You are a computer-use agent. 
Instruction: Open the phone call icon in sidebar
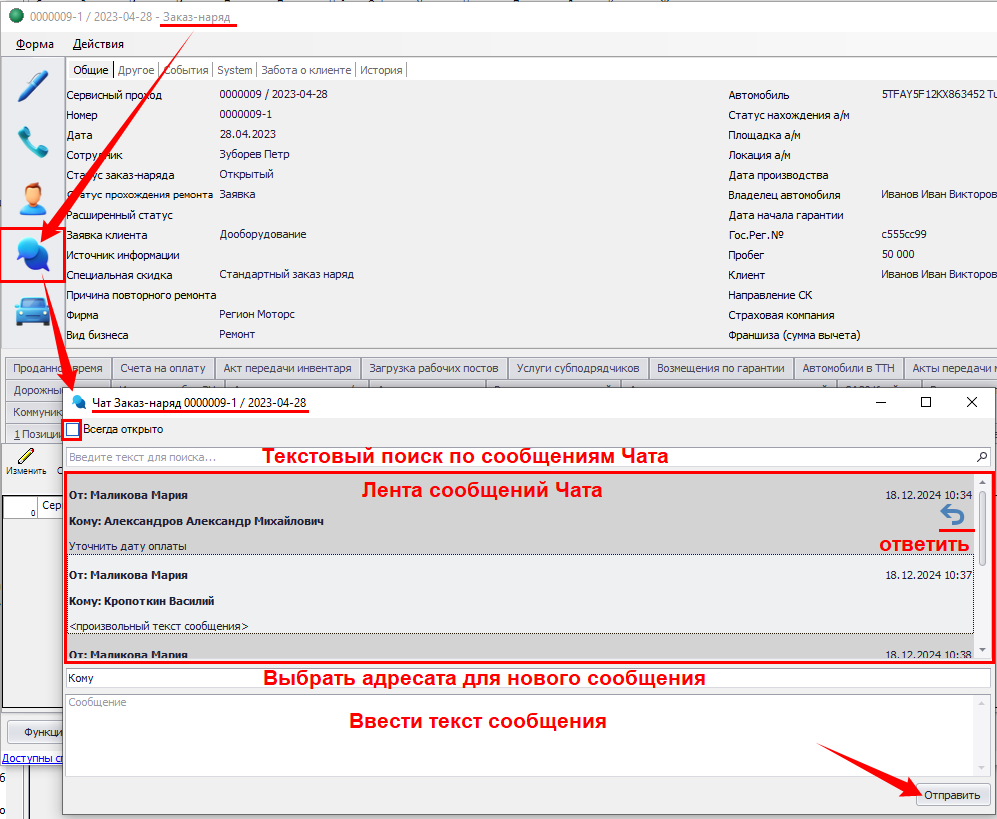tap(32, 142)
